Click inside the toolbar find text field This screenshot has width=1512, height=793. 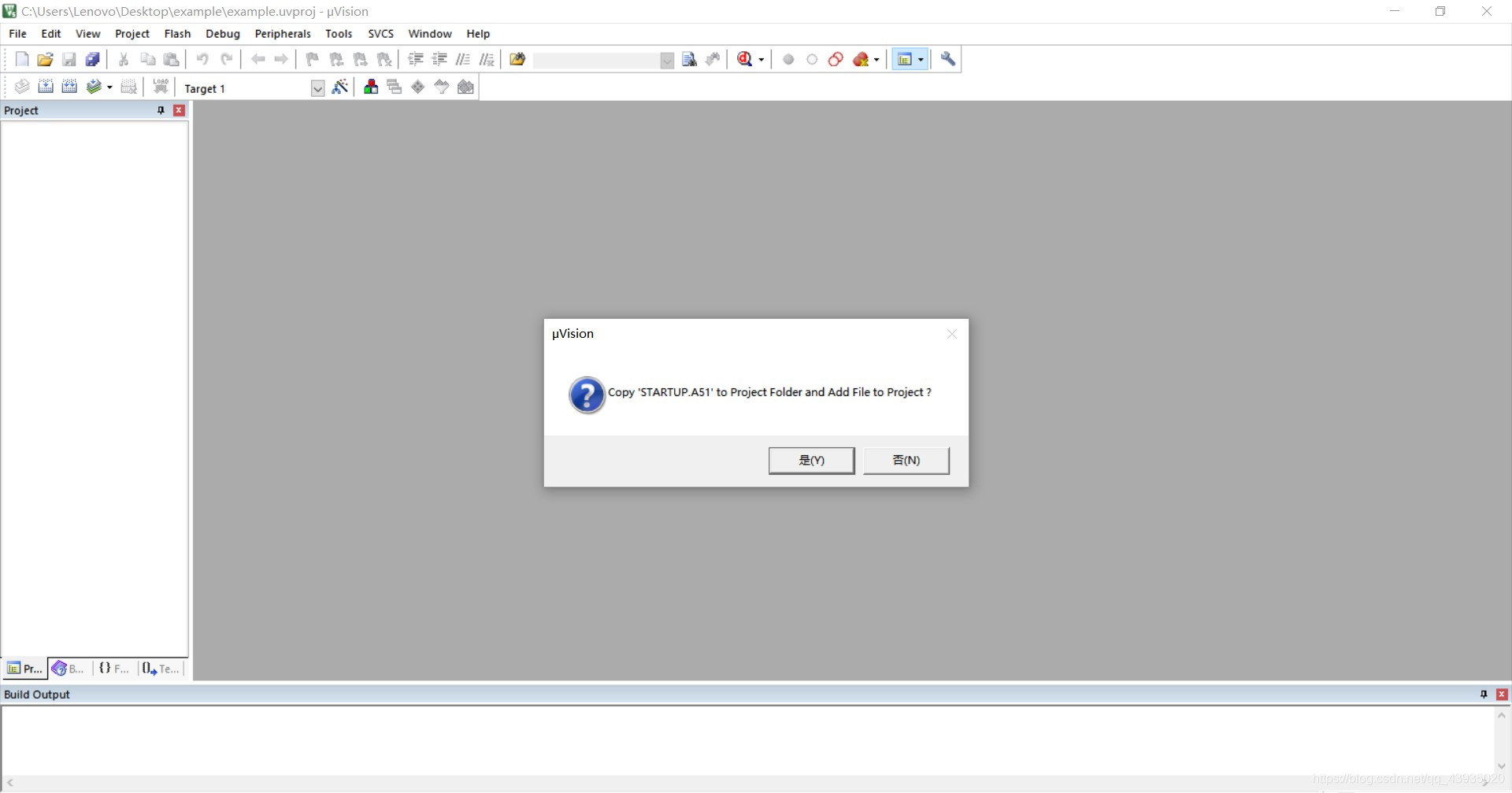click(596, 60)
